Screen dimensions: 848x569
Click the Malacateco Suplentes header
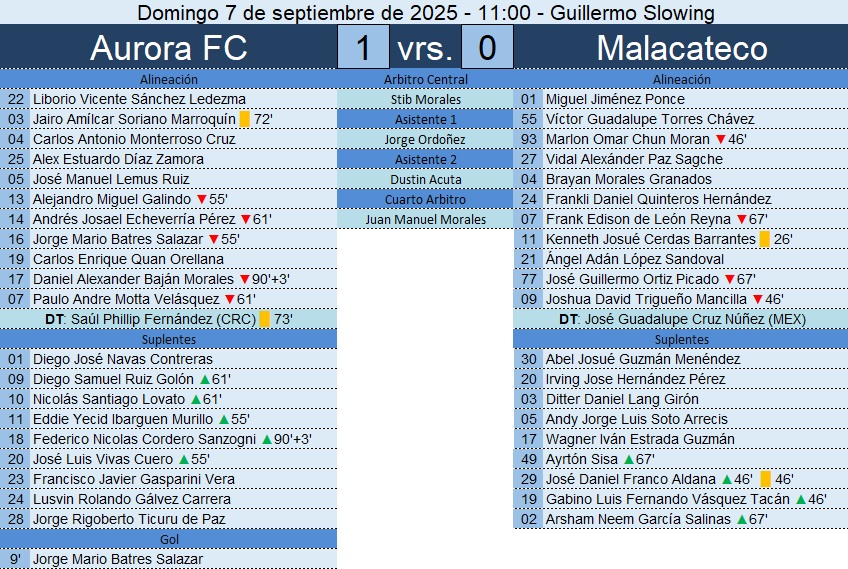point(681,339)
